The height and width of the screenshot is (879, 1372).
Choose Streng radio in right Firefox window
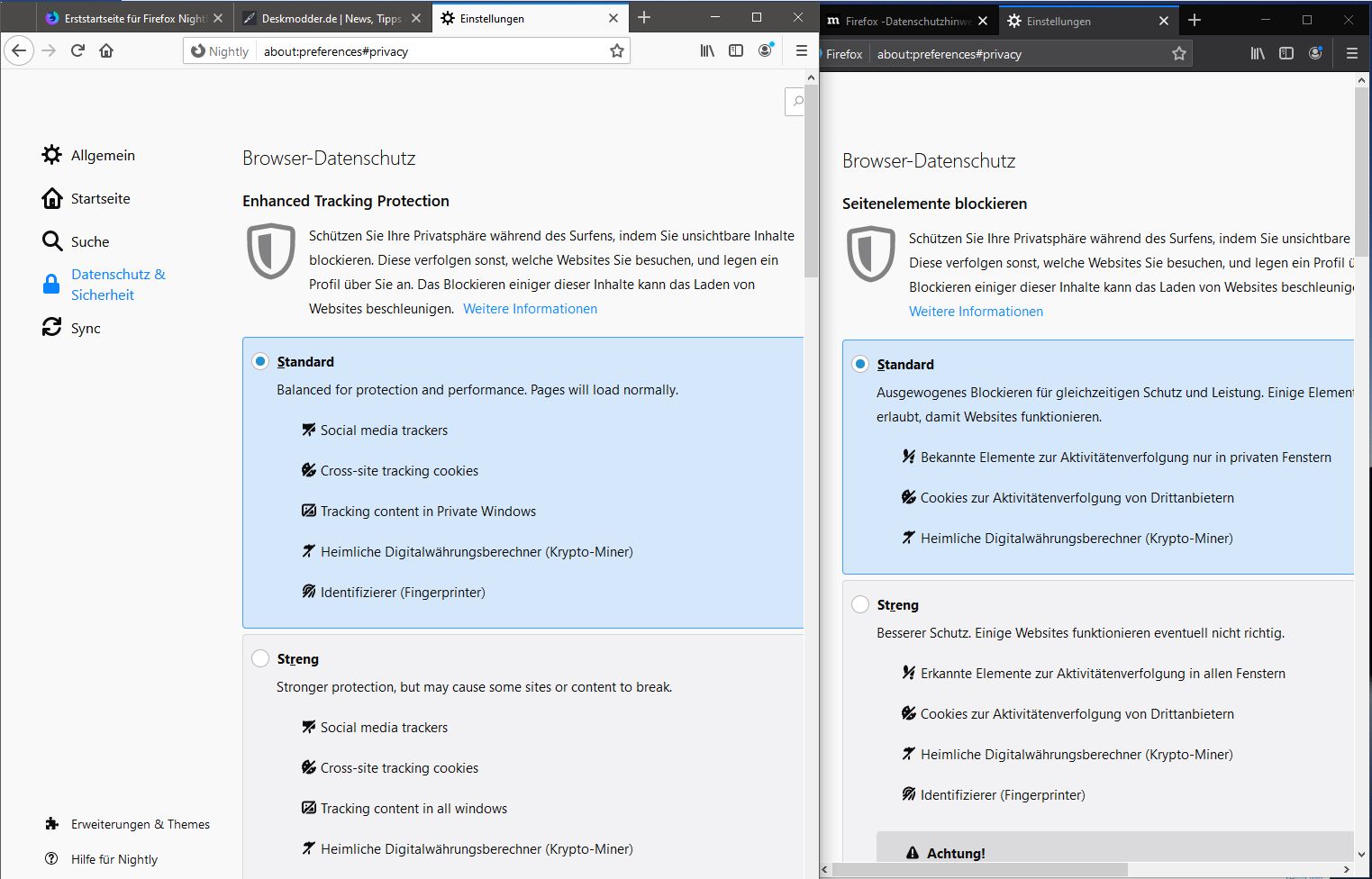pos(860,604)
